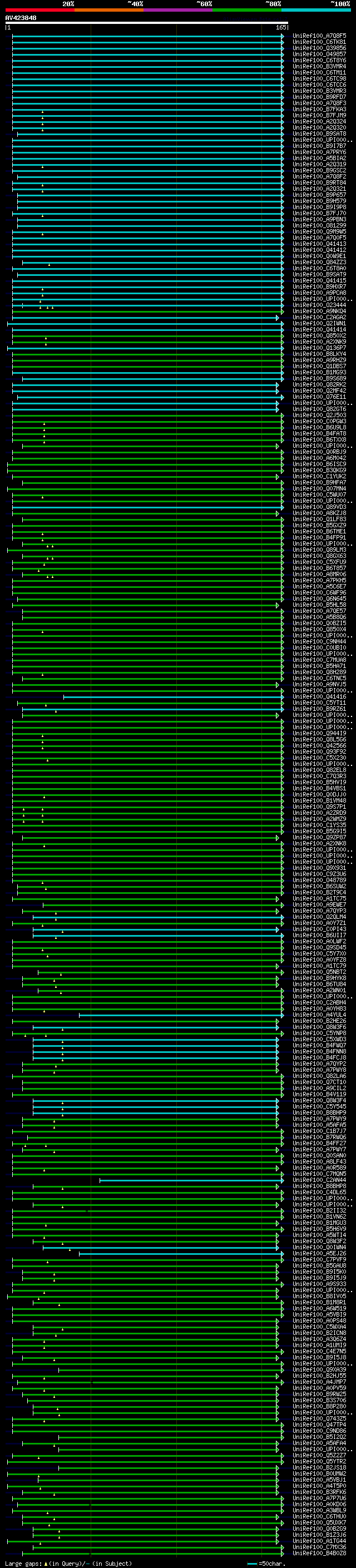Select hit label UniRef100_C5WXA4
The width and height of the screenshot is (356, 1568).
tap(319, 1327)
